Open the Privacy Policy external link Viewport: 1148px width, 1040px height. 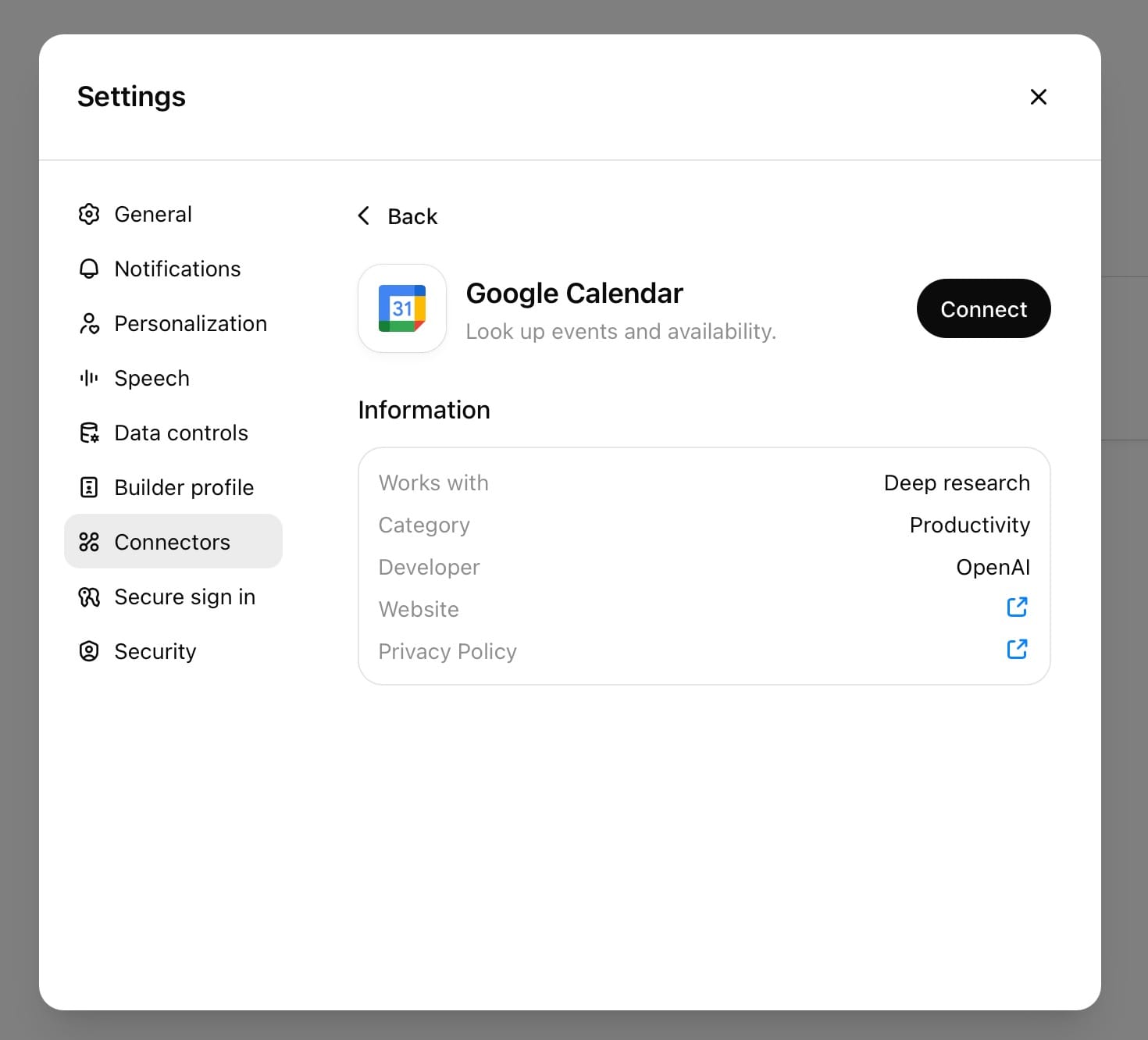1017,650
